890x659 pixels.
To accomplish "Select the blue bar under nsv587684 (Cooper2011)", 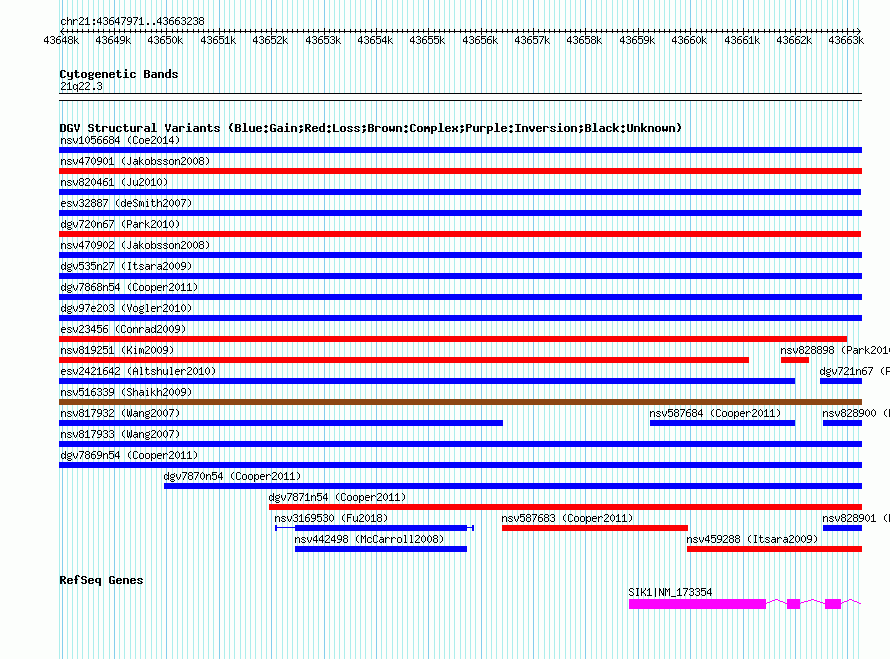I will pos(723,423).
